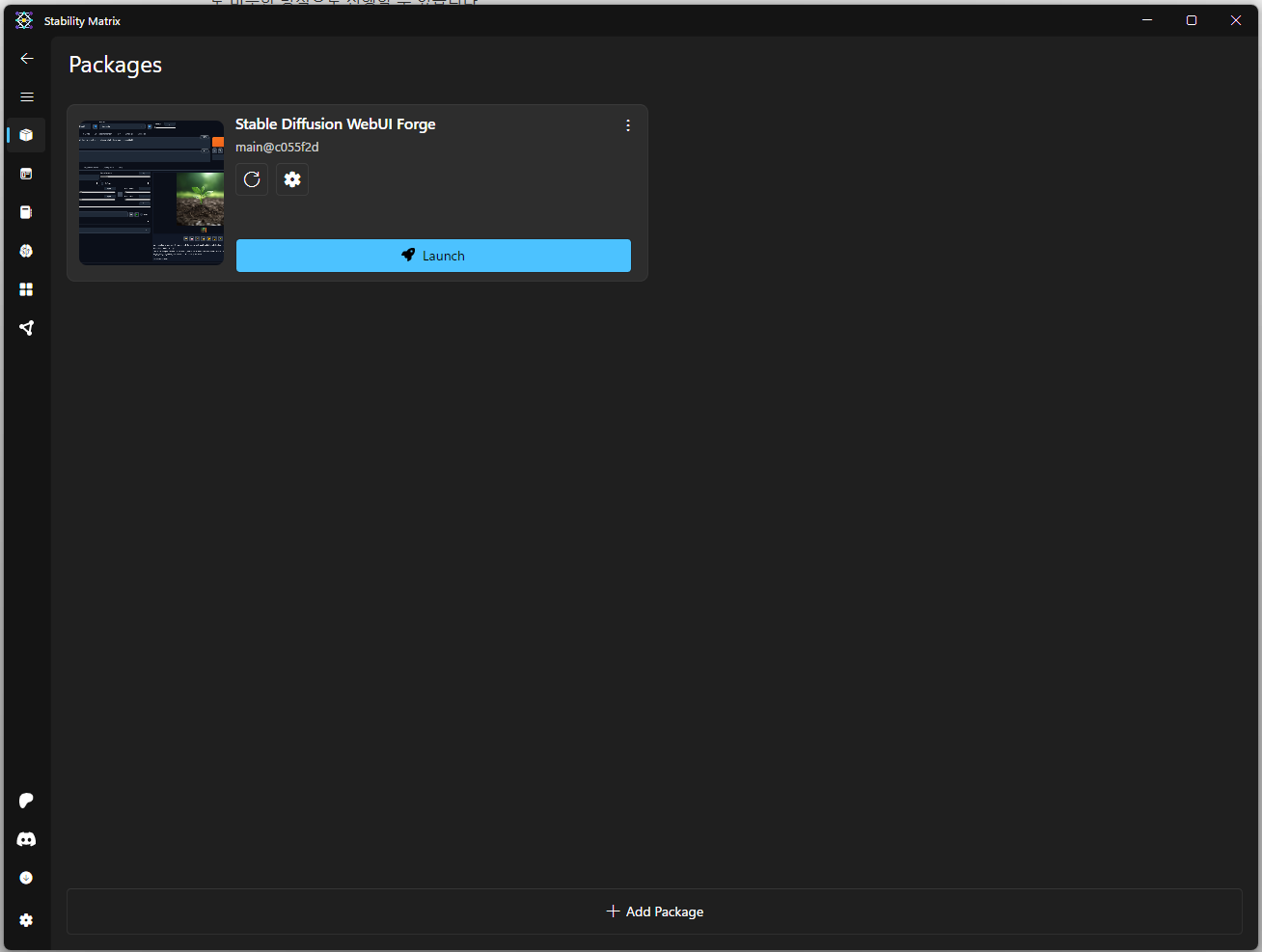Screen dimensions: 1262x952
Task: Click the Stability Matrix title bar logo
Action: (x=24, y=20)
